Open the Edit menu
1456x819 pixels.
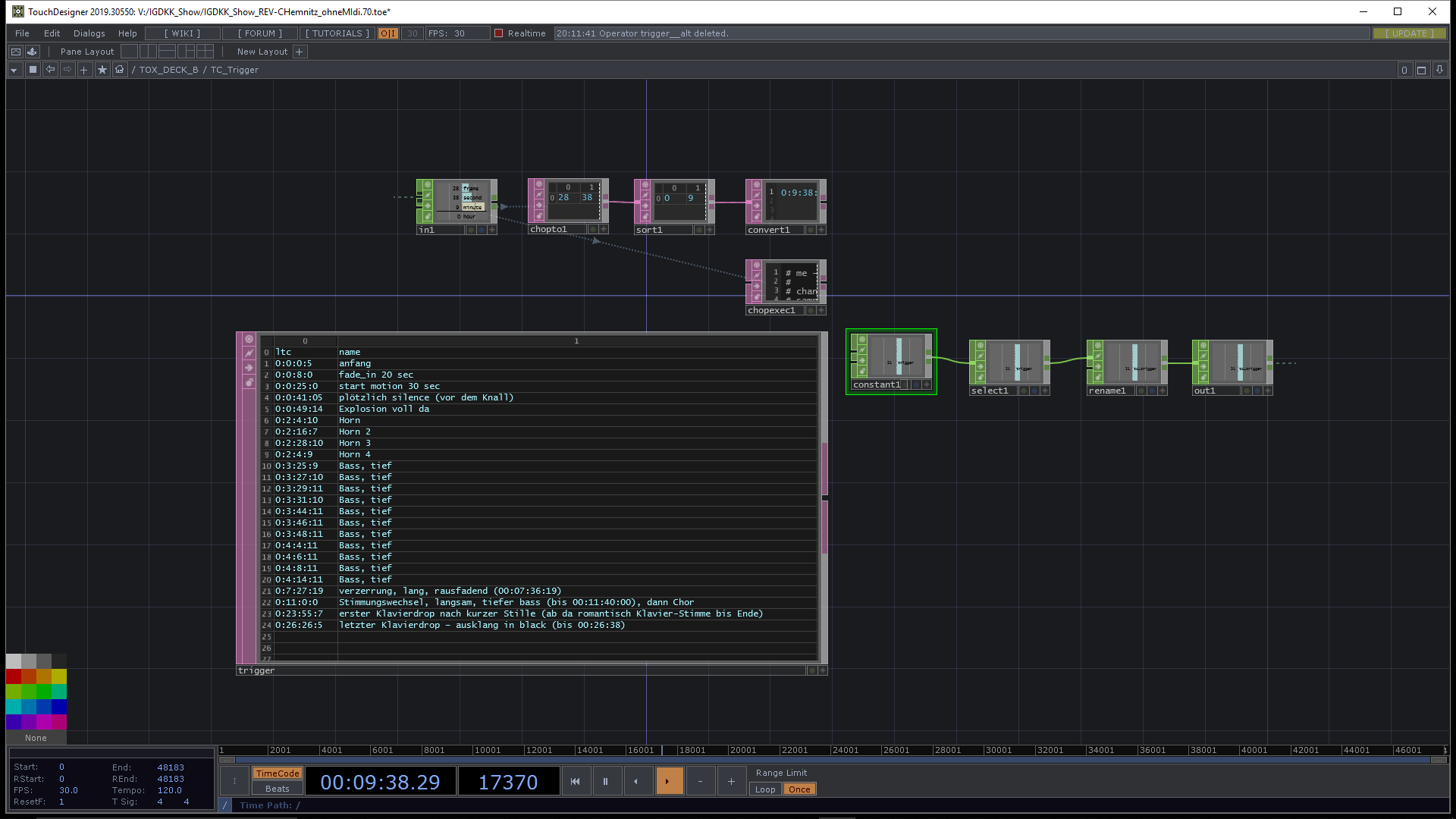pyautogui.click(x=52, y=33)
